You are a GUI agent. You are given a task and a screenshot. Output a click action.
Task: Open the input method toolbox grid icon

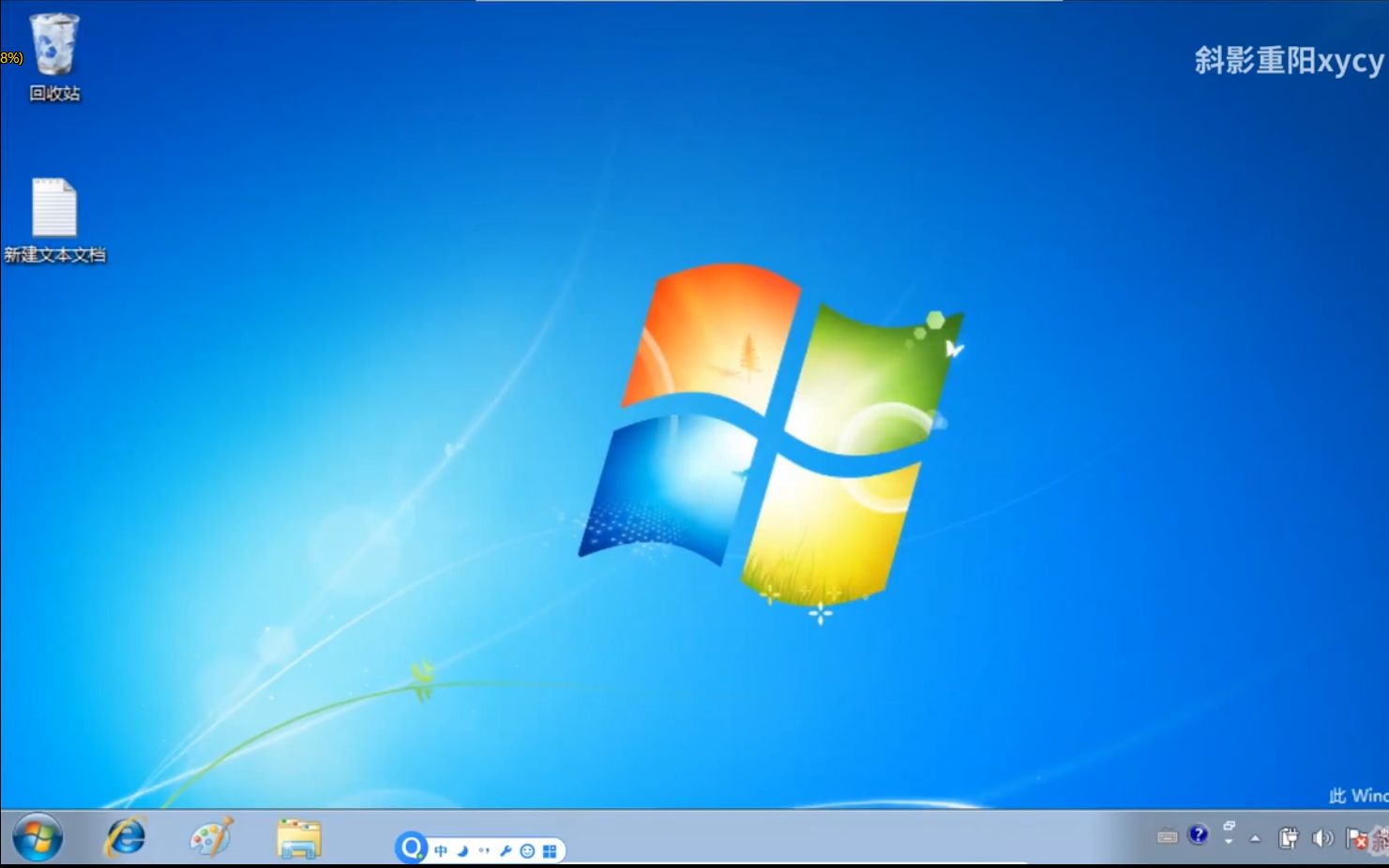click(551, 850)
